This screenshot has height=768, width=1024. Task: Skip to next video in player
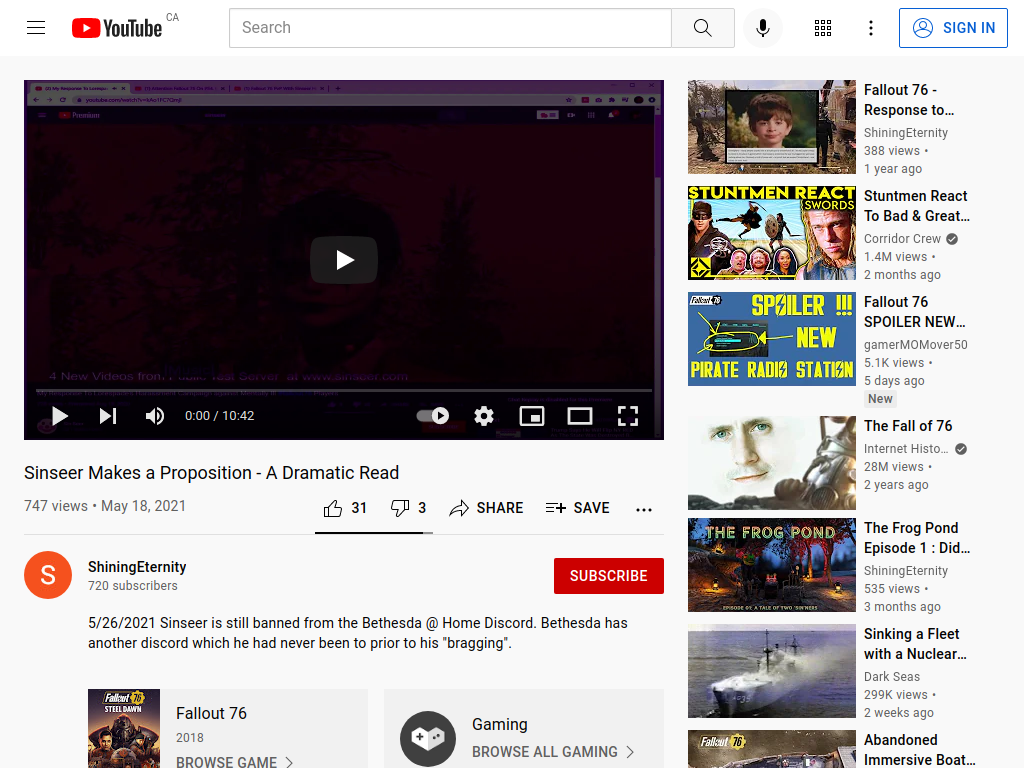coord(108,416)
